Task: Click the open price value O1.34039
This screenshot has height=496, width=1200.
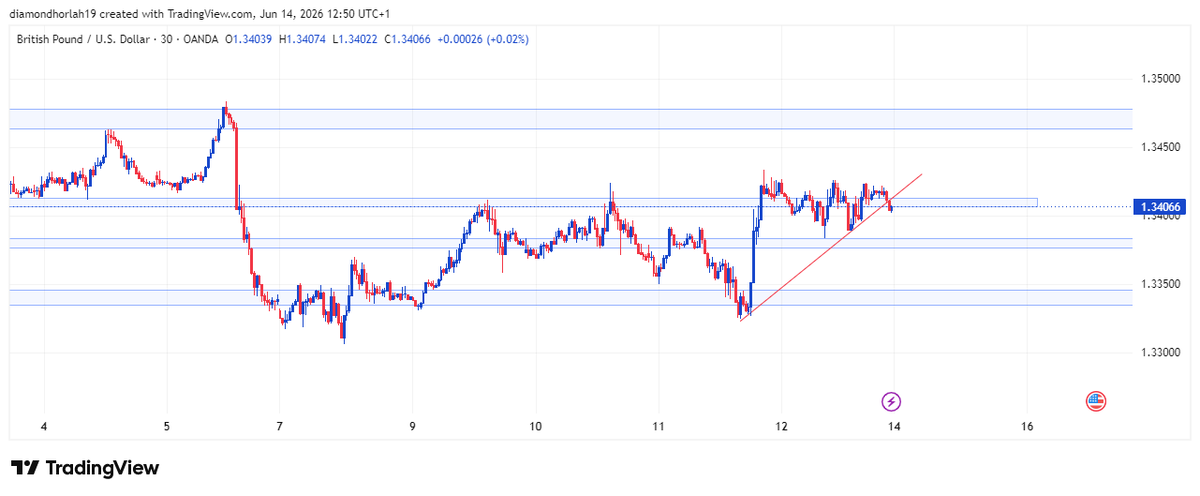Action: (249, 39)
